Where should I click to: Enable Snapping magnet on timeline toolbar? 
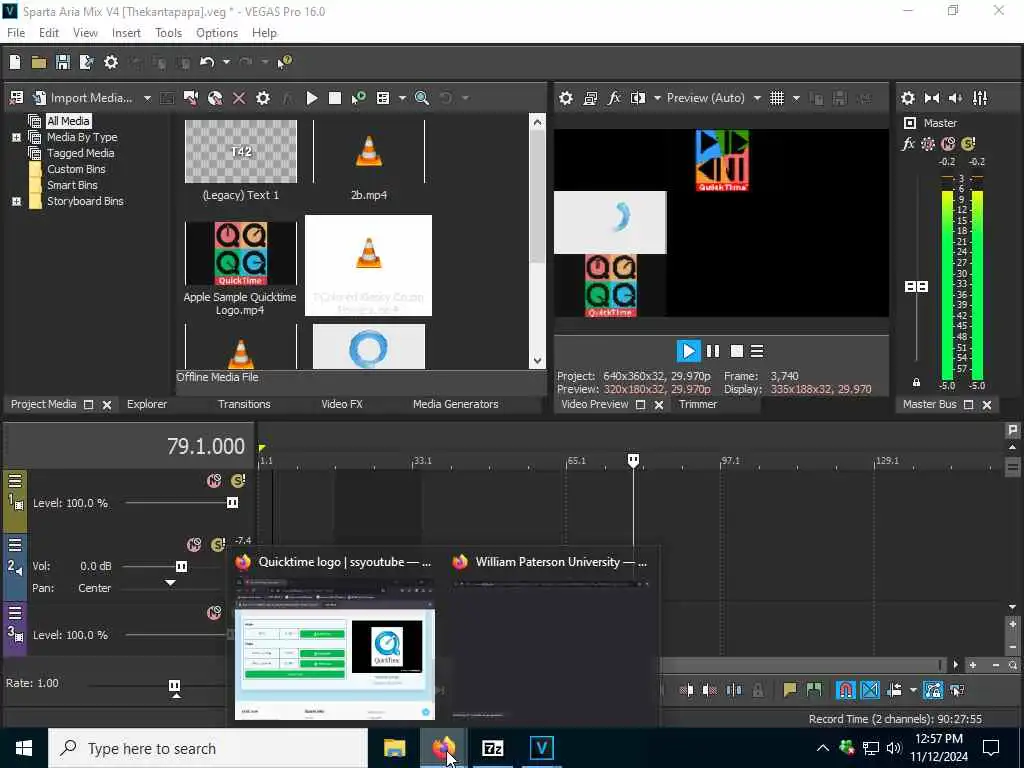tap(845, 690)
